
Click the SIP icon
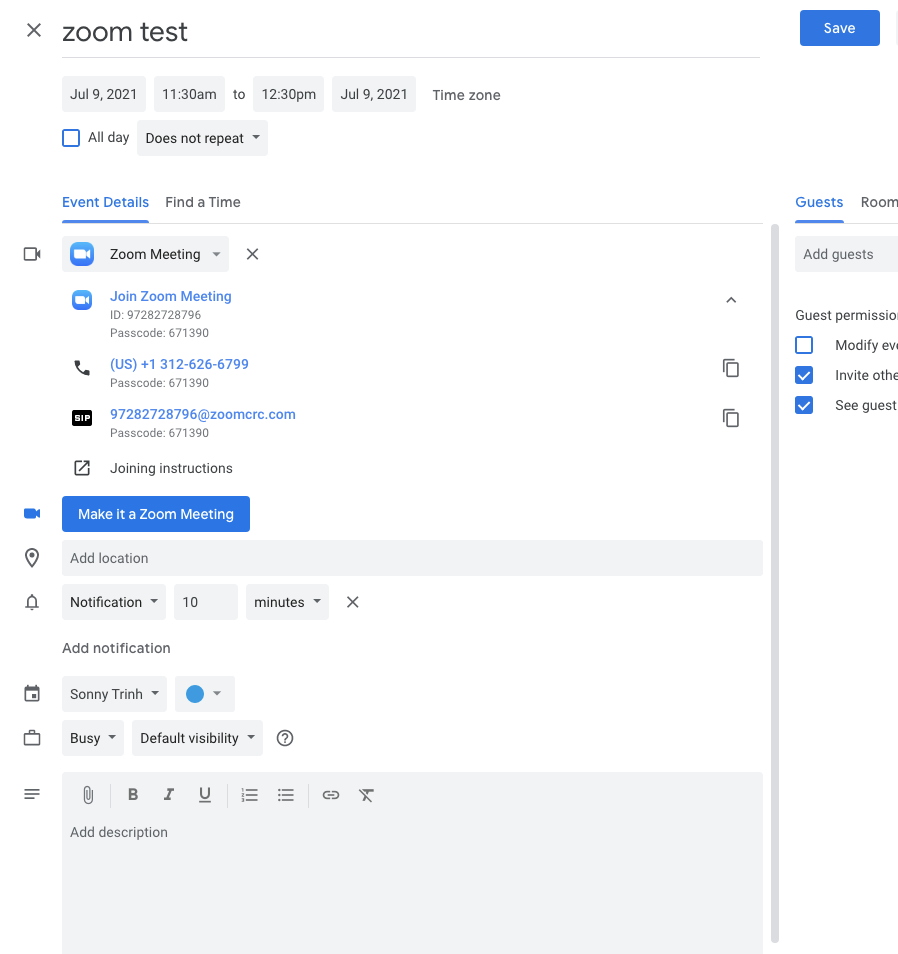click(x=82, y=418)
